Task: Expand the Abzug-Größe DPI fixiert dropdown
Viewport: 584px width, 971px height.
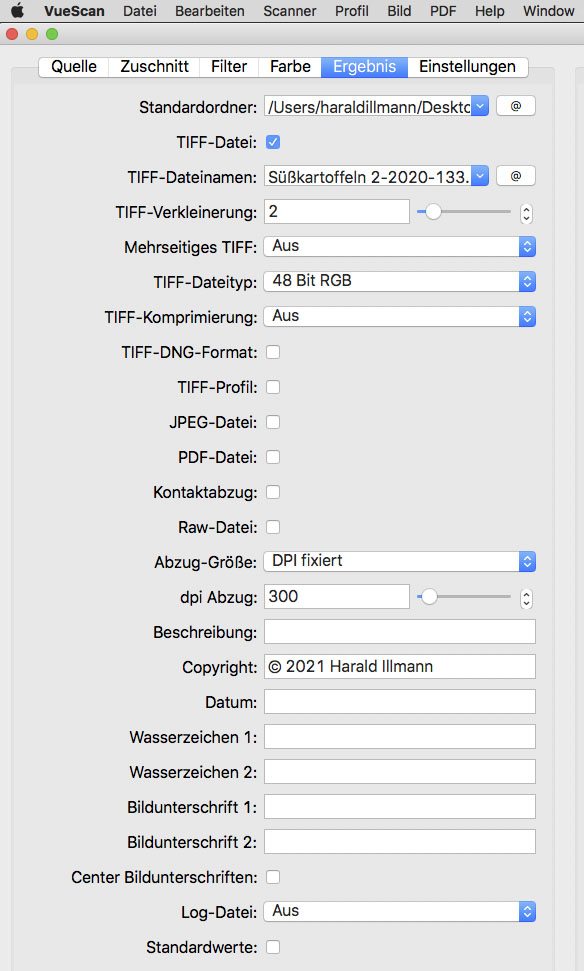Action: tap(399, 562)
